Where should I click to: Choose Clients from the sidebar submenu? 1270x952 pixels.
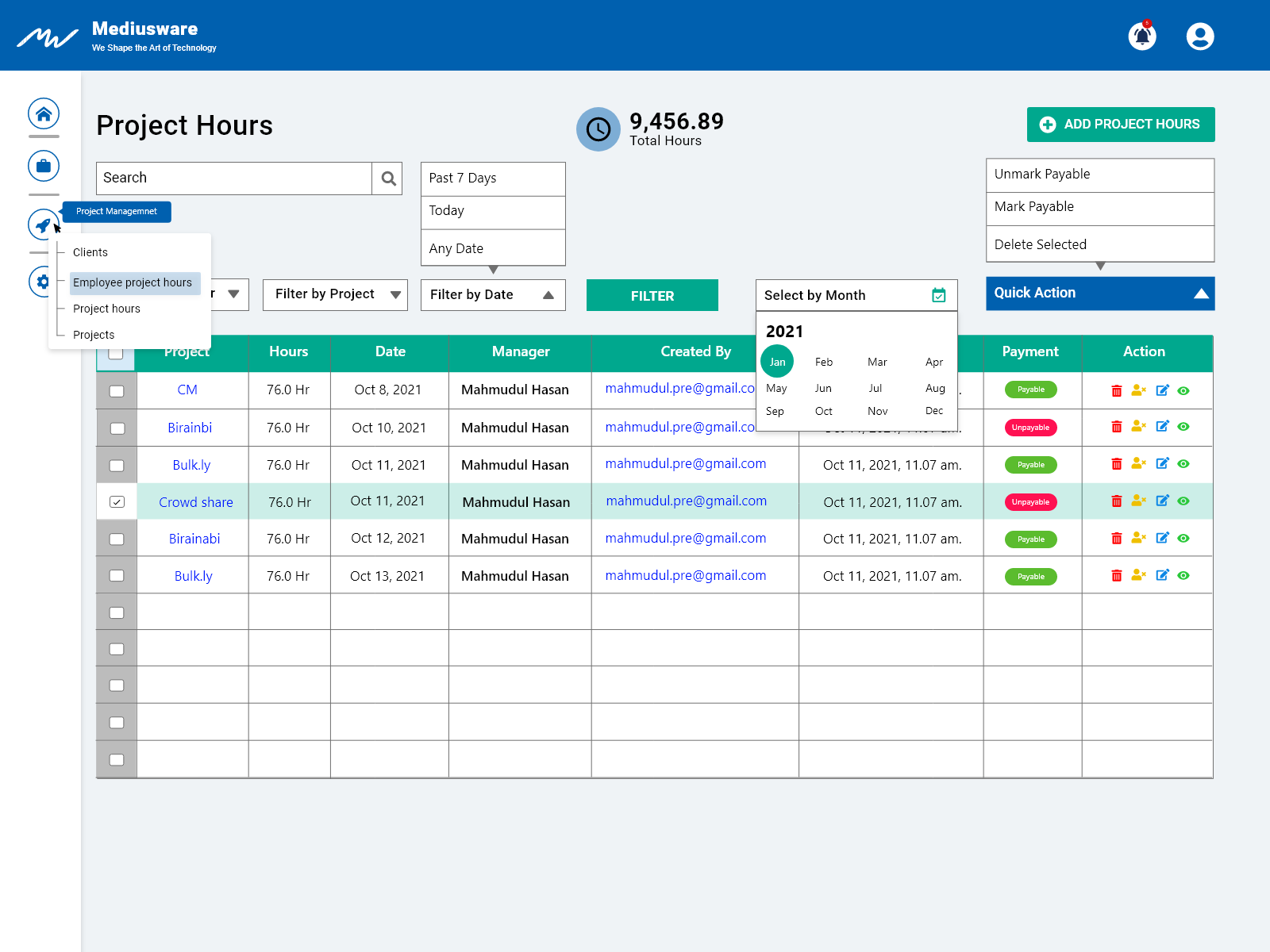[90, 252]
